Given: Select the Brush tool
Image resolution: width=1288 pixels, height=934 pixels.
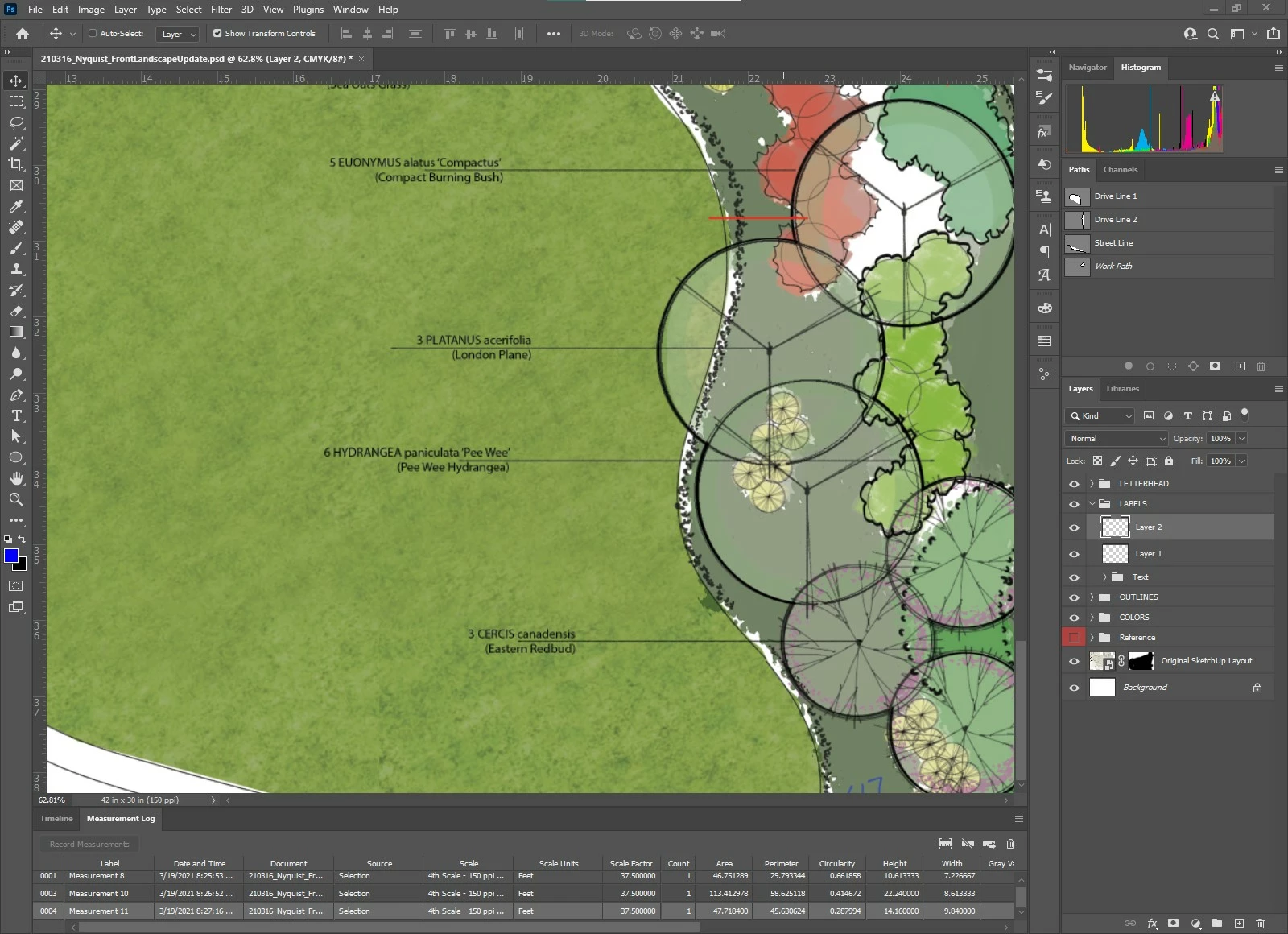Looking at the screenshot, I should click(x=16, y=248).
